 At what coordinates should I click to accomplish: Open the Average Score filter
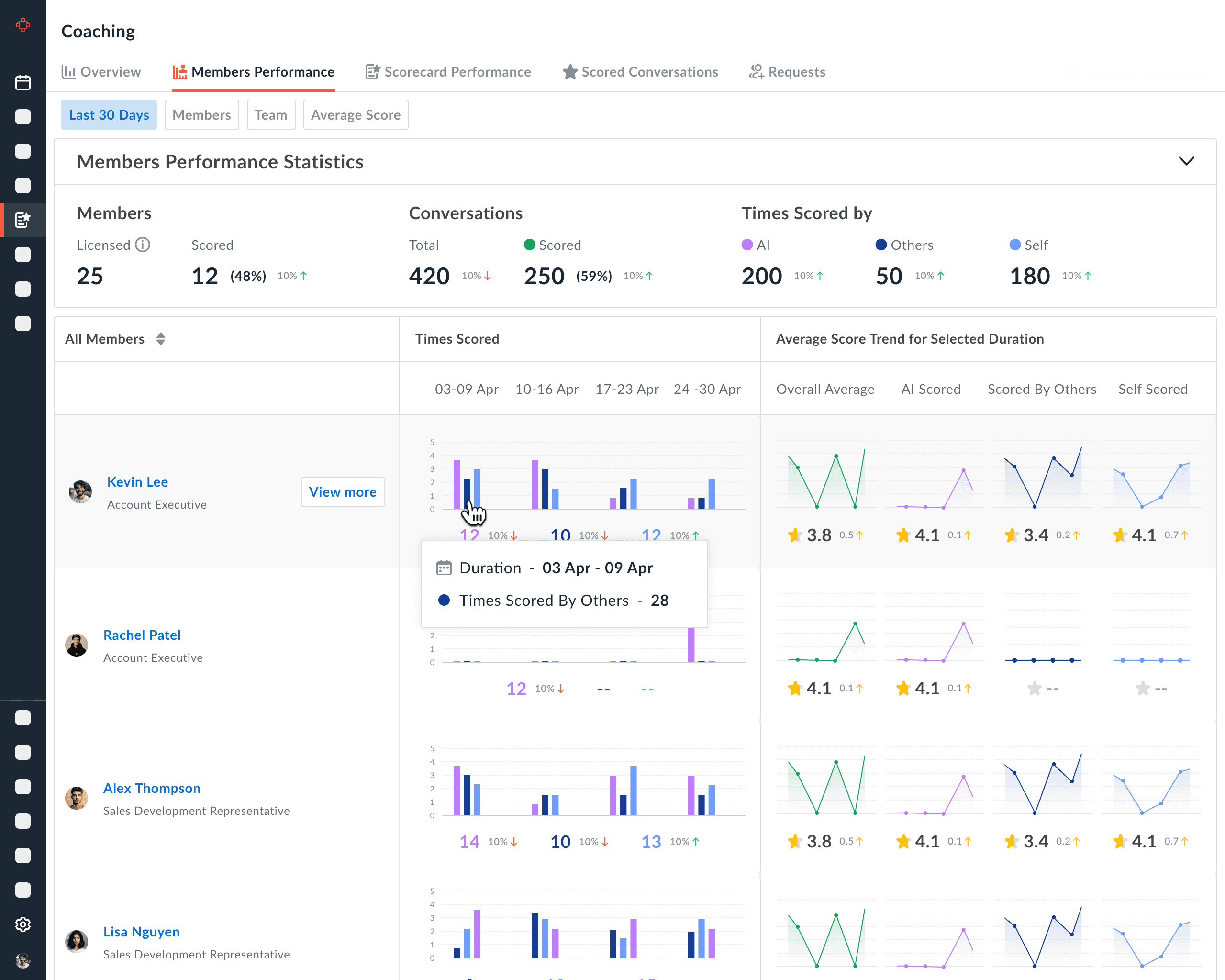[355, 115]
